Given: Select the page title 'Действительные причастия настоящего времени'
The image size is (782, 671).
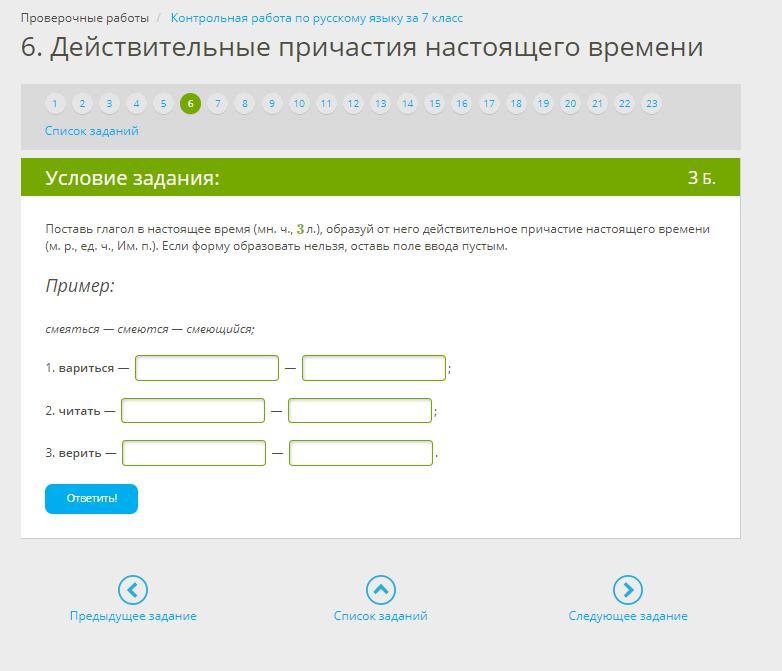Looking at the screenshot, I should 377,48.
